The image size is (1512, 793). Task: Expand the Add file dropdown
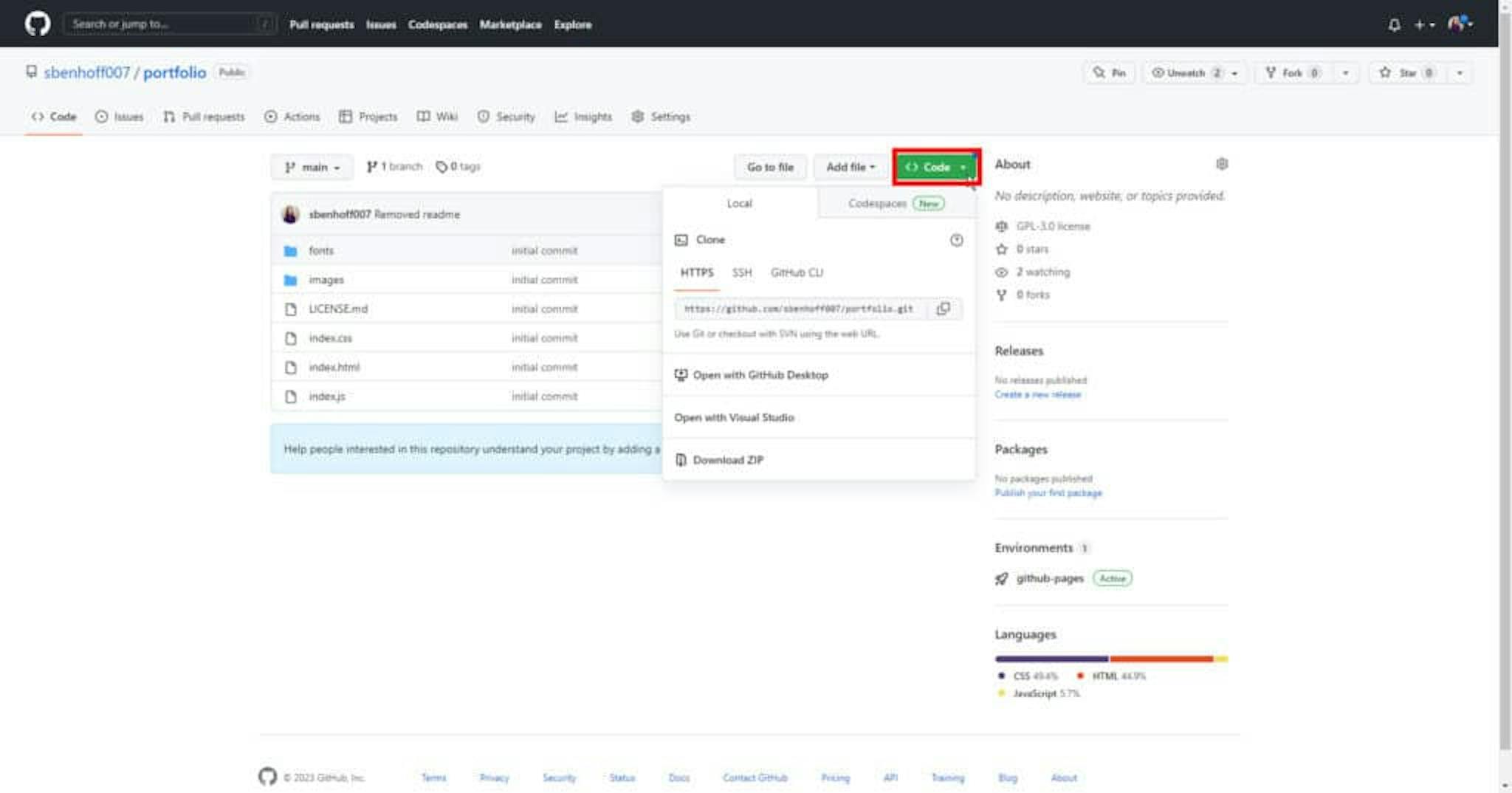[x=850, y=168]
